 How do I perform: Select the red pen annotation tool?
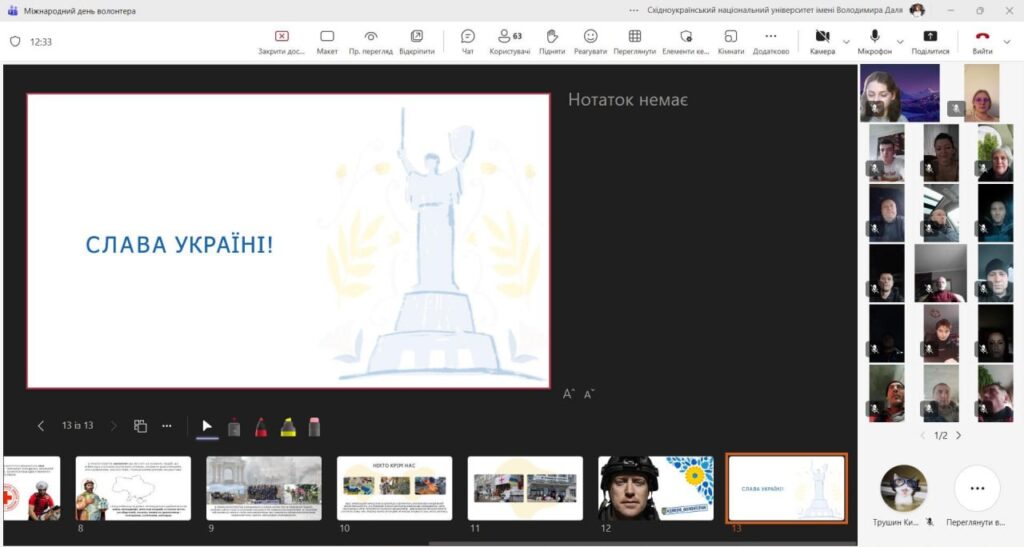pos(260,427)
